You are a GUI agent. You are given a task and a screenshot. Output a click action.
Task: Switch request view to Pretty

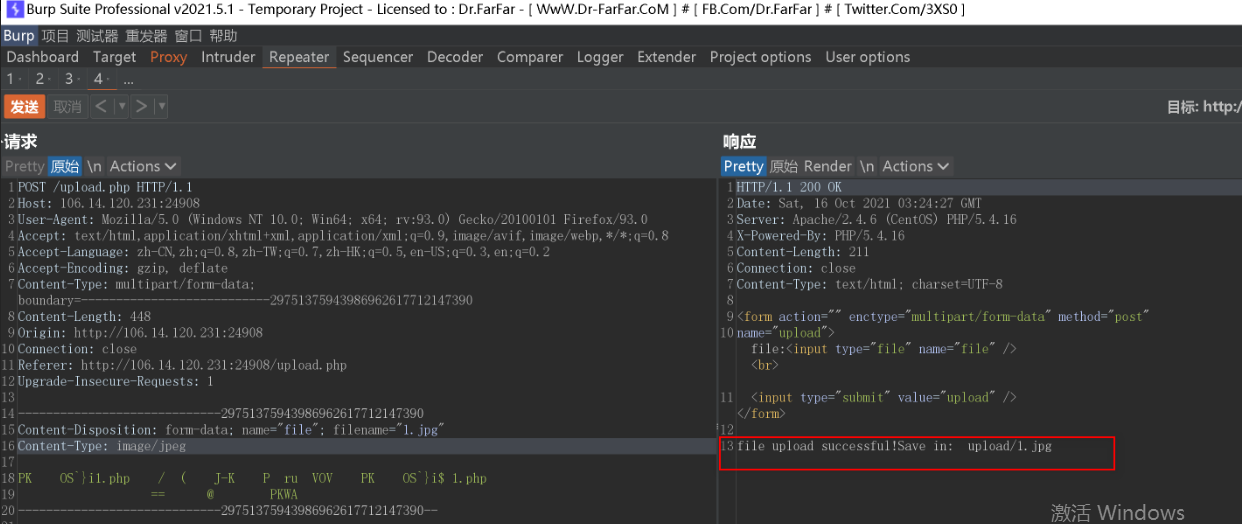click(24, 166)
